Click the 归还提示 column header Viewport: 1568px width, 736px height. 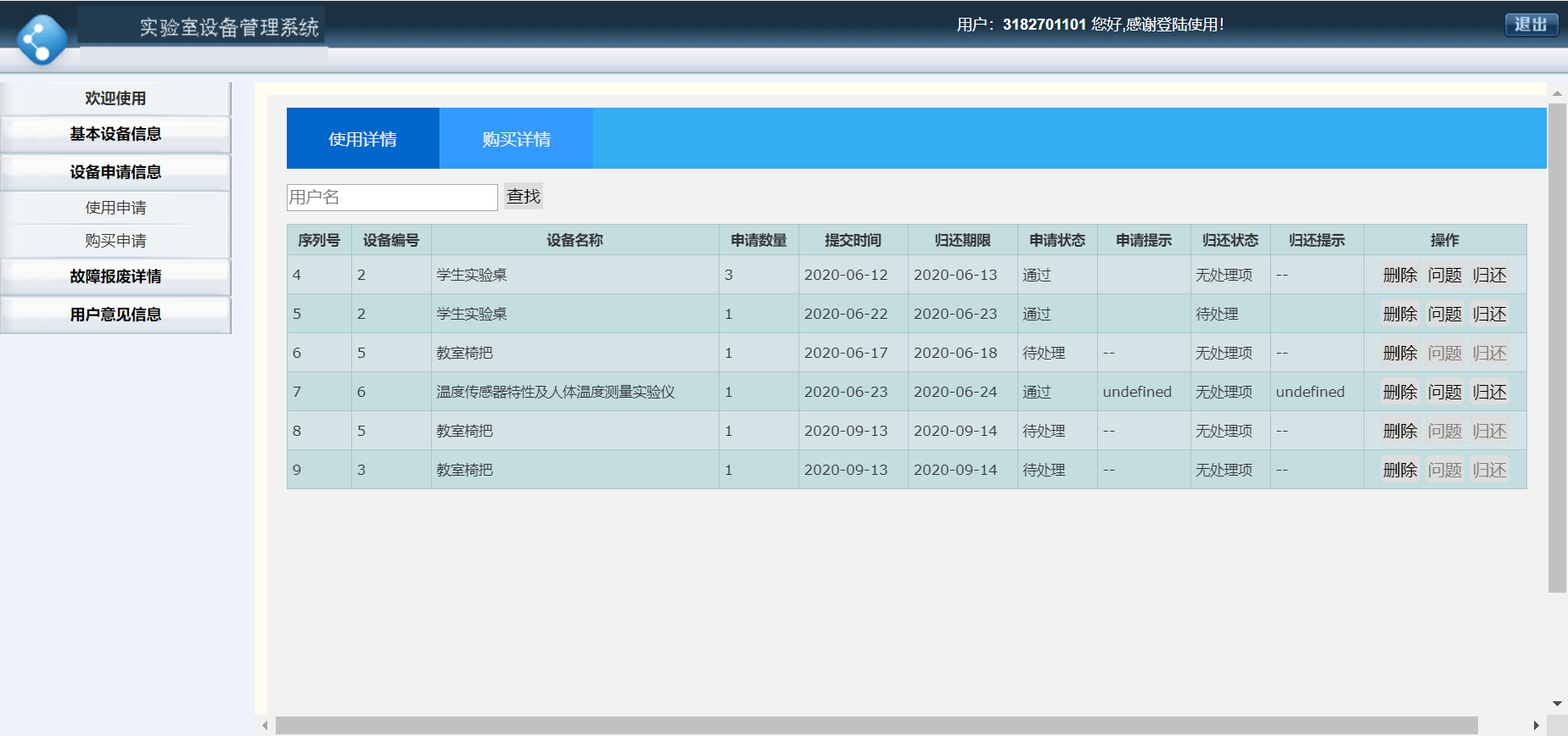[x=1317, y=240]
